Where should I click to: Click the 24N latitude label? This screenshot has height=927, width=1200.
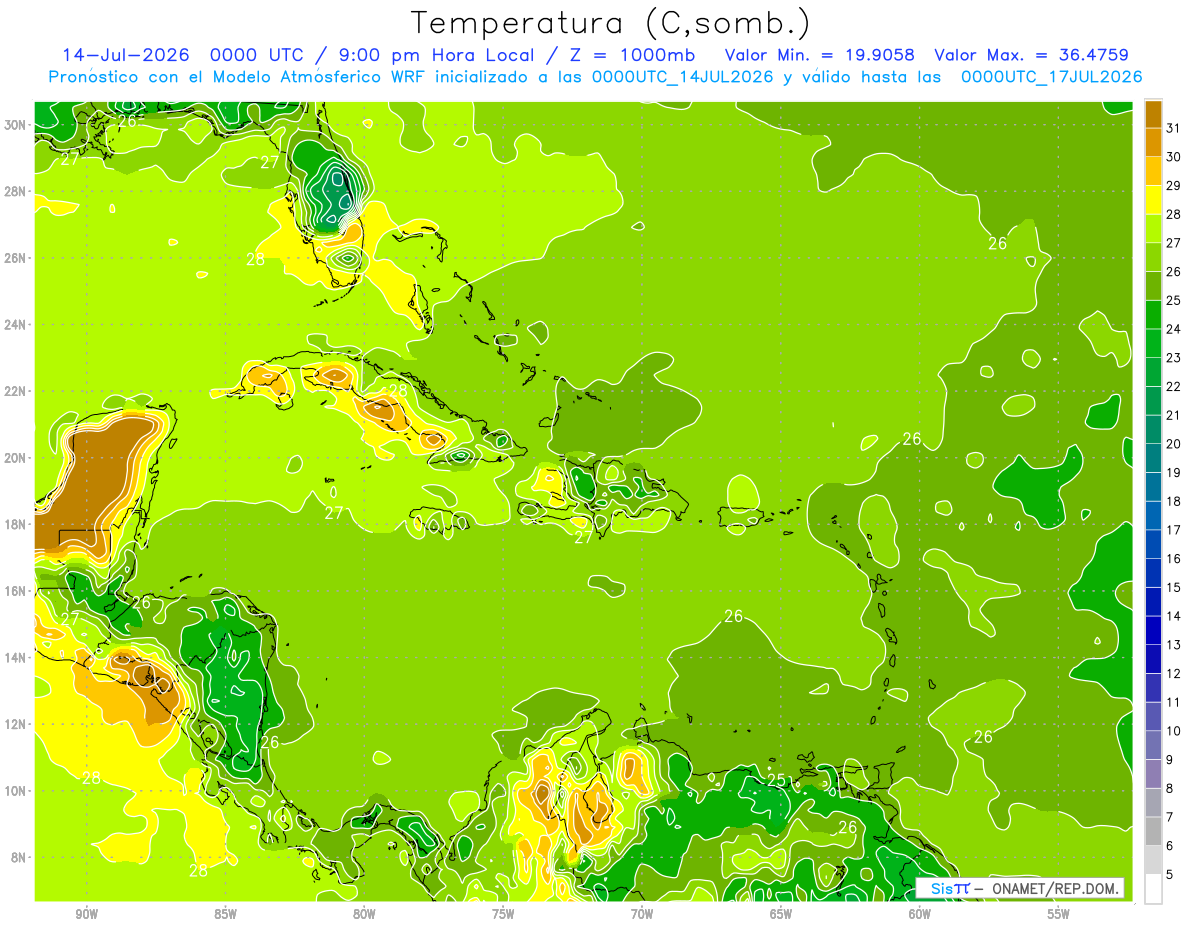tap(17, 325)
